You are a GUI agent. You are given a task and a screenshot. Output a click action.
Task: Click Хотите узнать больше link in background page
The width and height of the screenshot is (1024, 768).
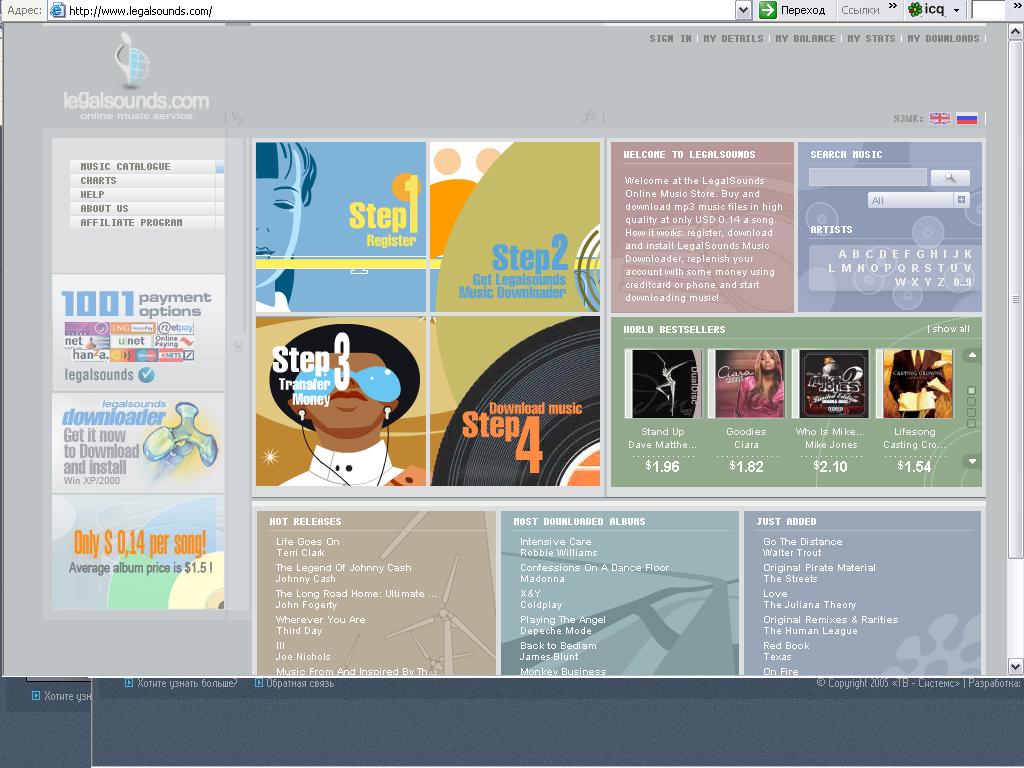click(187, 683)
